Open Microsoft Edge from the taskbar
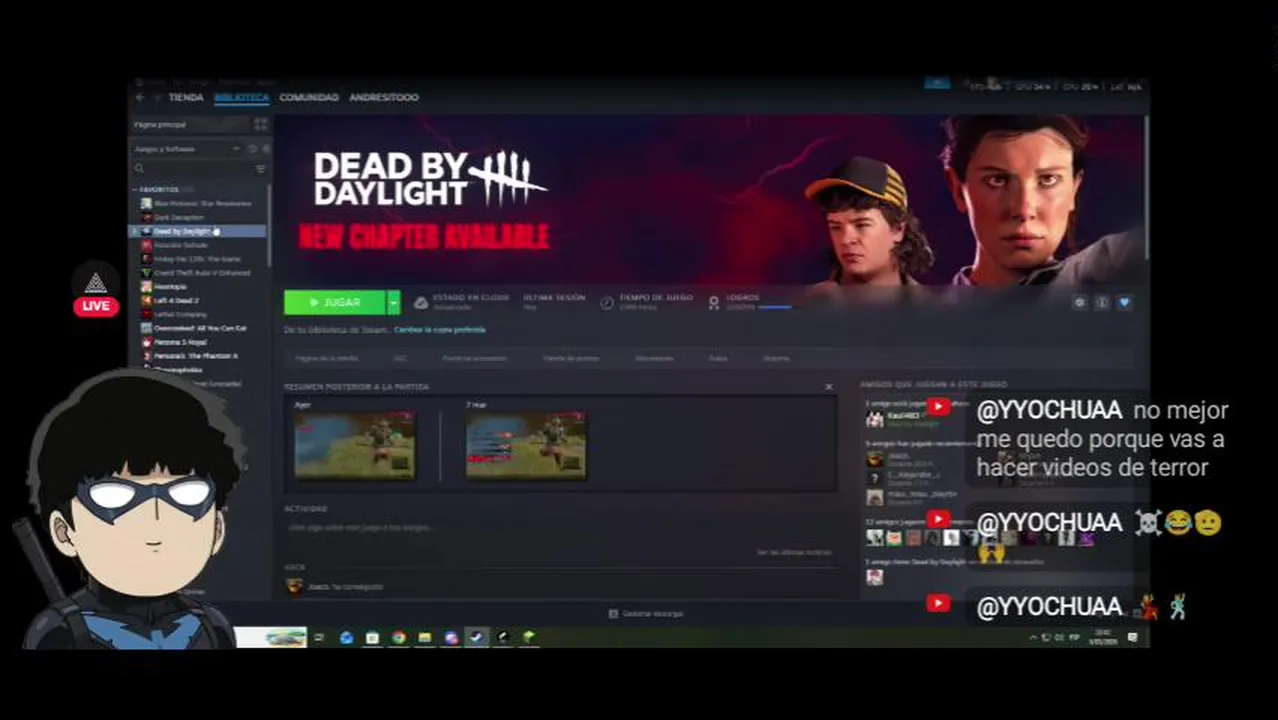The height and width of the screenshot is (720, 1278). [x=346, y=637]
